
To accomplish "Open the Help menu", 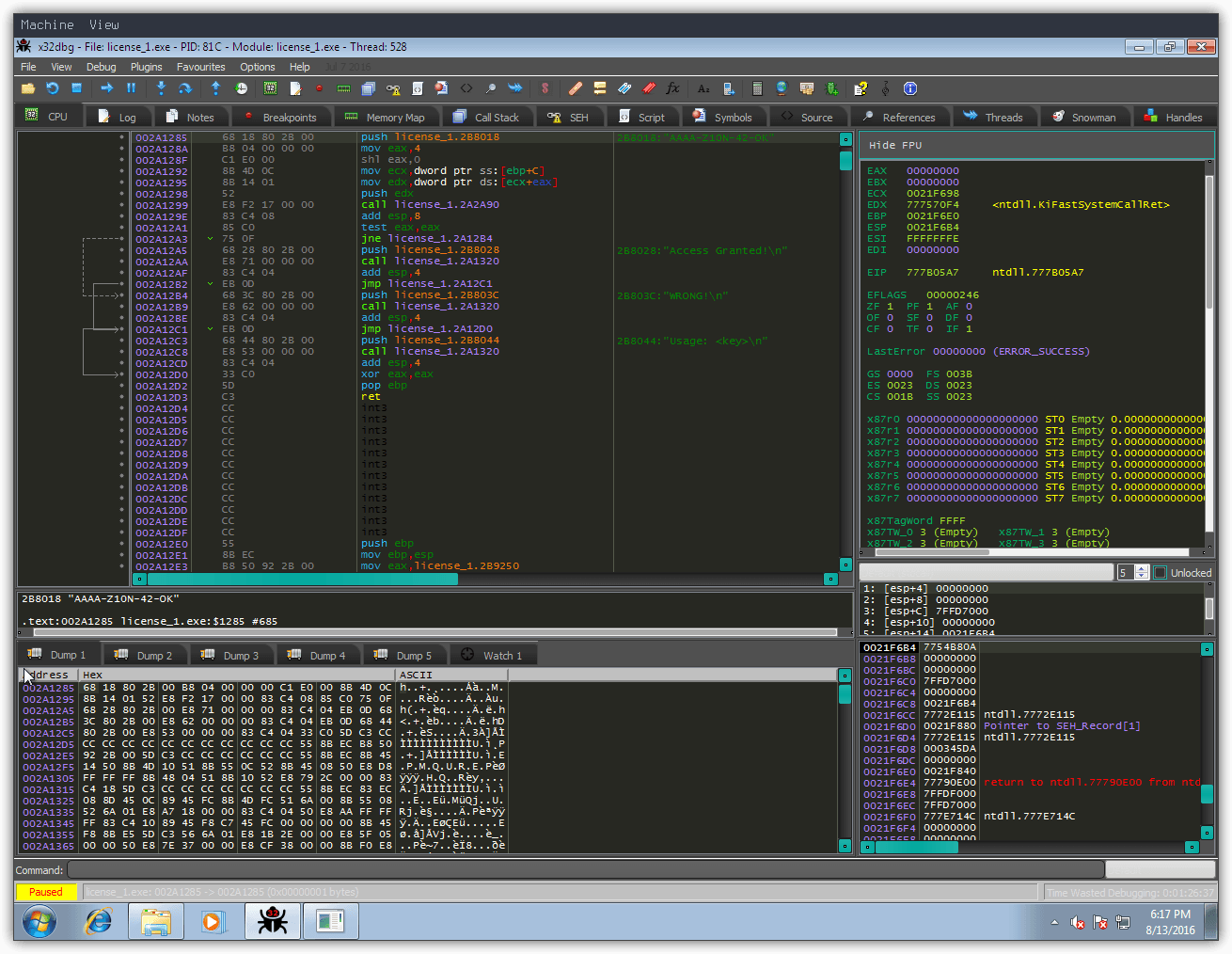I will tap(300, 67).
